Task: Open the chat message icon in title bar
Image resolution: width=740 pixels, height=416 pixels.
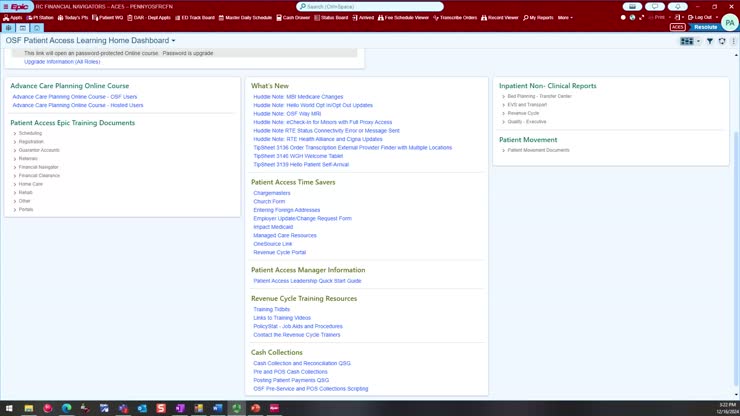Action: (655, 7)
